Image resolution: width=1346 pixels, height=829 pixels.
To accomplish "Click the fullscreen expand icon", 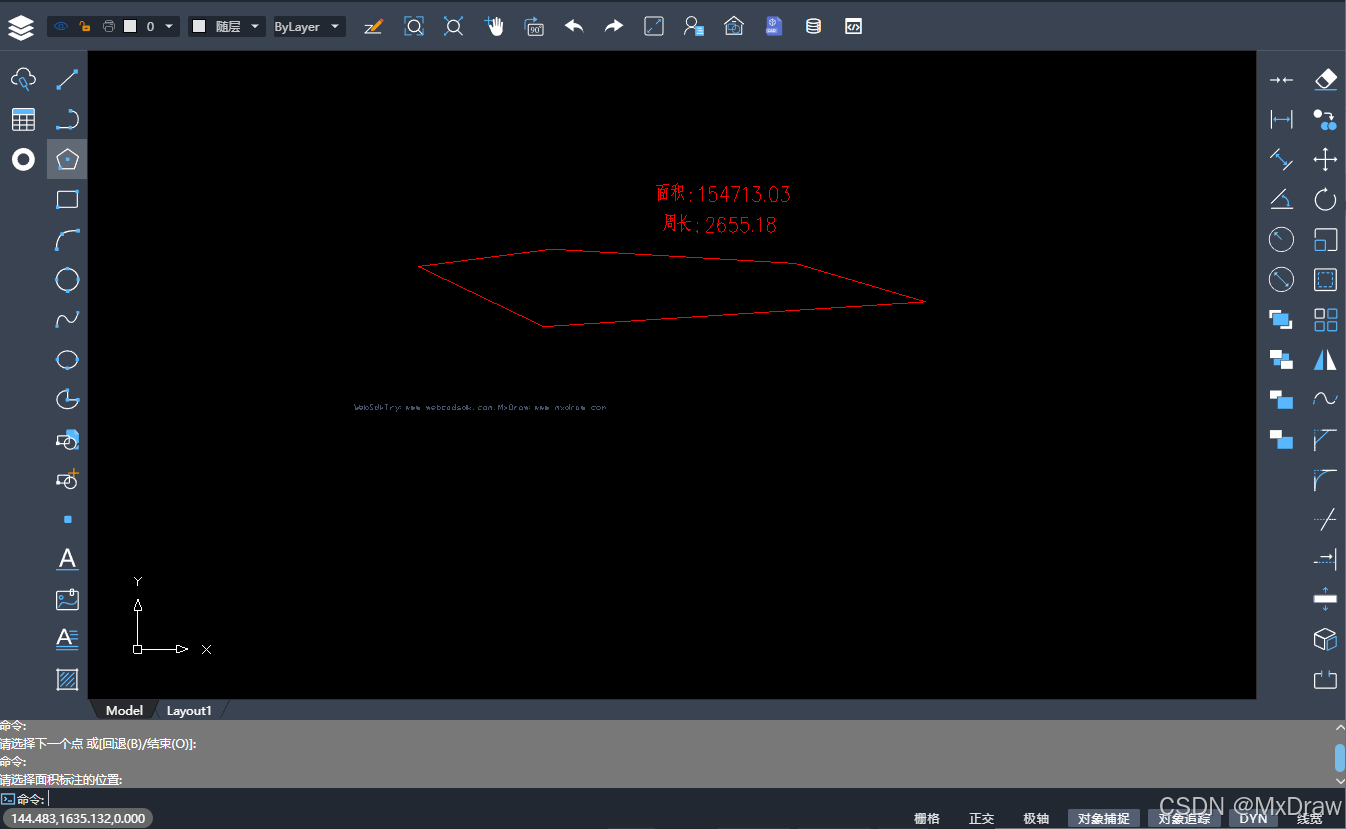I will (x=654, y=27).
